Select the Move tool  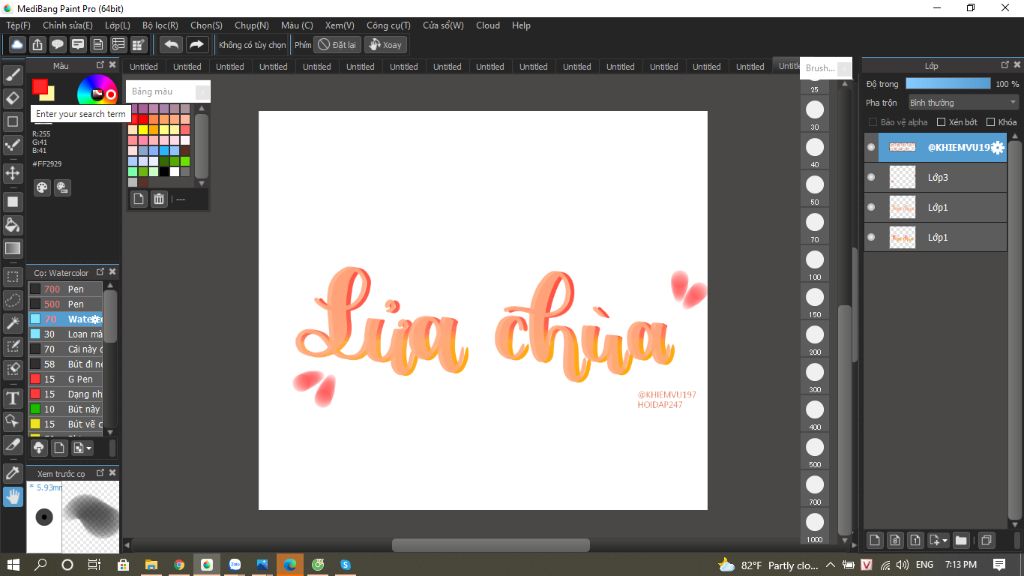coord(12,173)
